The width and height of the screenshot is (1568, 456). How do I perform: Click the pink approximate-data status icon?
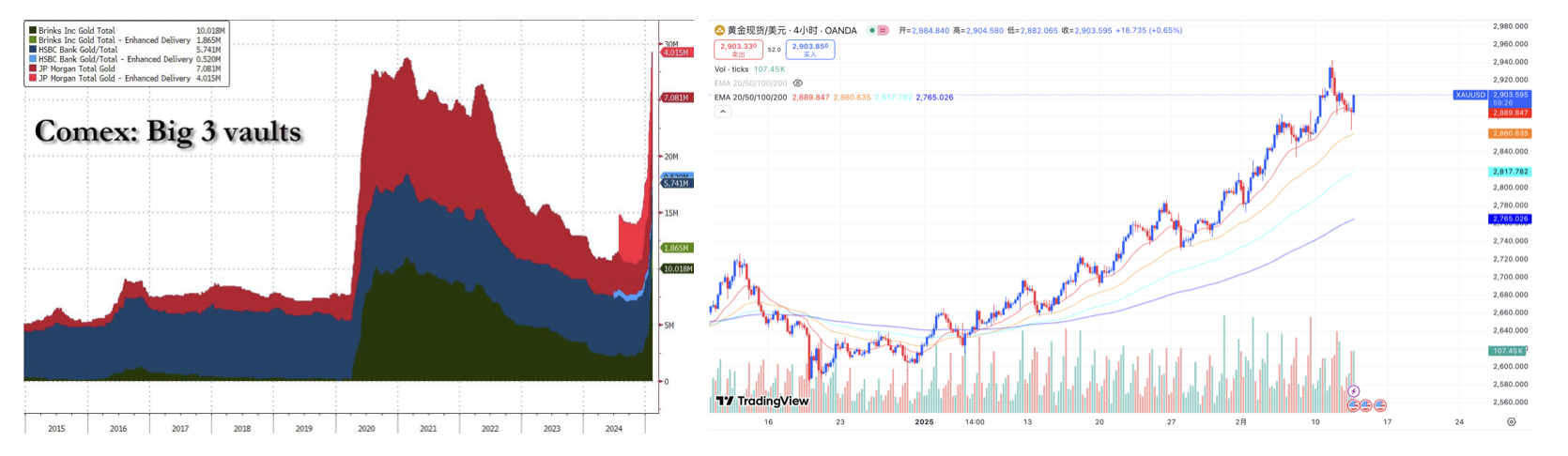883,31
